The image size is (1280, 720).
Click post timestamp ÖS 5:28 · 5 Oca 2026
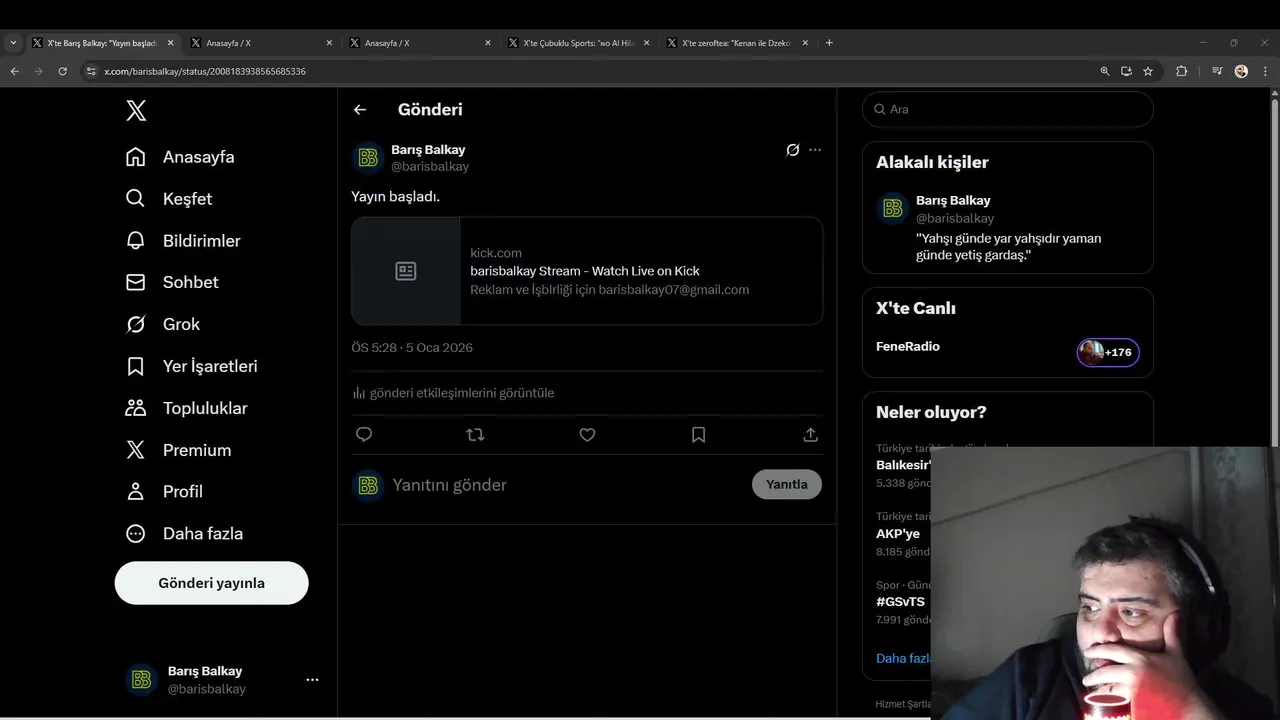[412, 348]
